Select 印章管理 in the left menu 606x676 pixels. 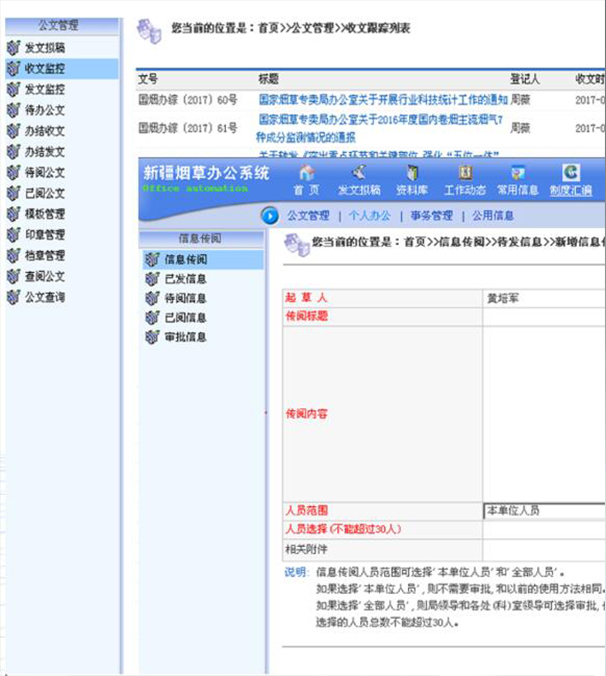(x=45, y=235)
